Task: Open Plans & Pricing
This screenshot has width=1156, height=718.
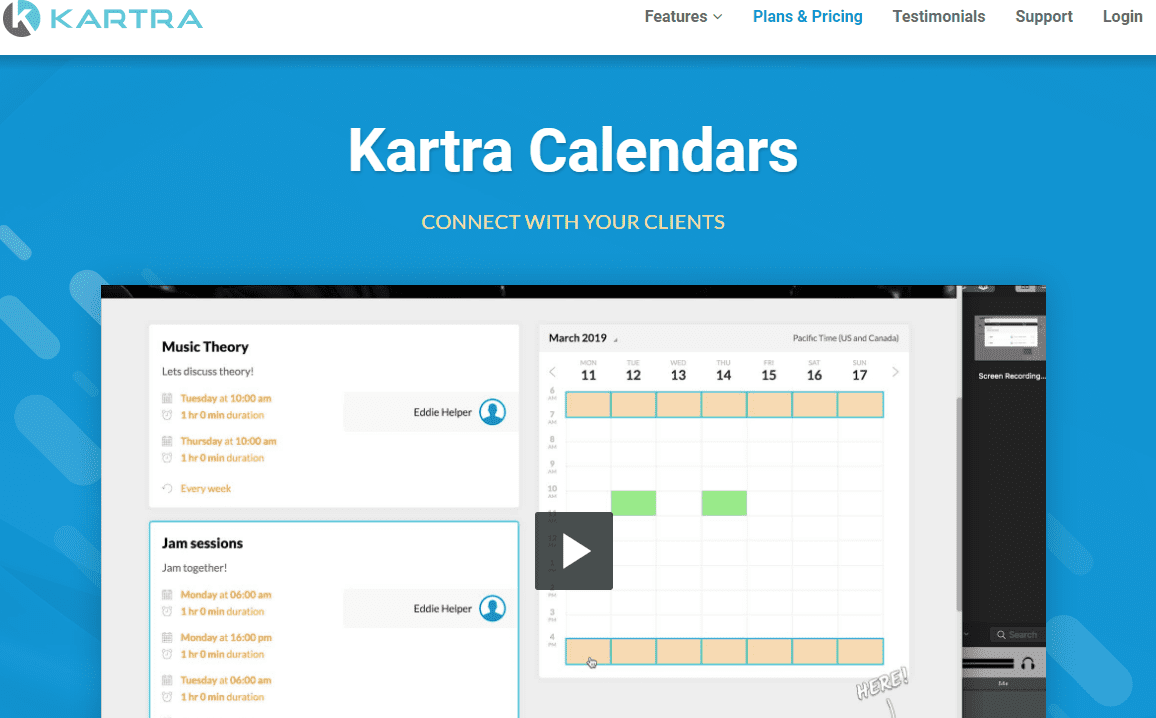Action: (807, 17)
